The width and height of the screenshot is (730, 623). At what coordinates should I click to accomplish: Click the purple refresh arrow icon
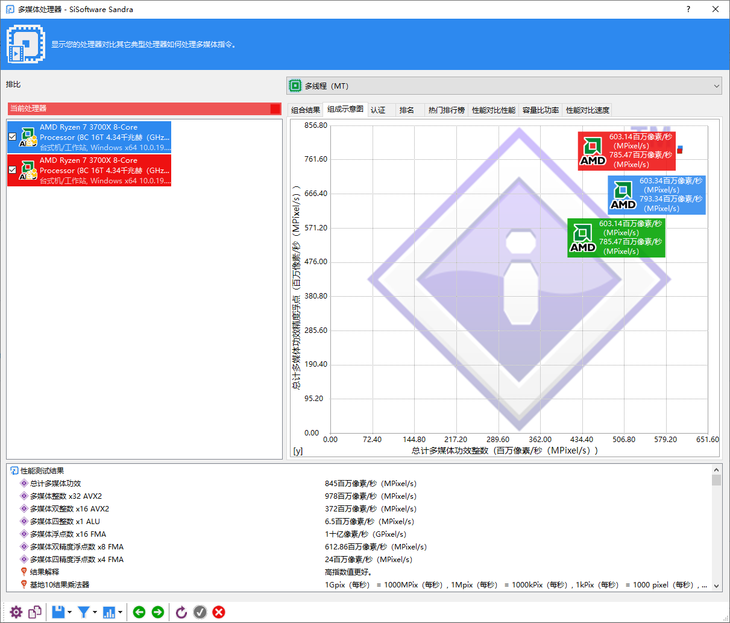point(181,612)
